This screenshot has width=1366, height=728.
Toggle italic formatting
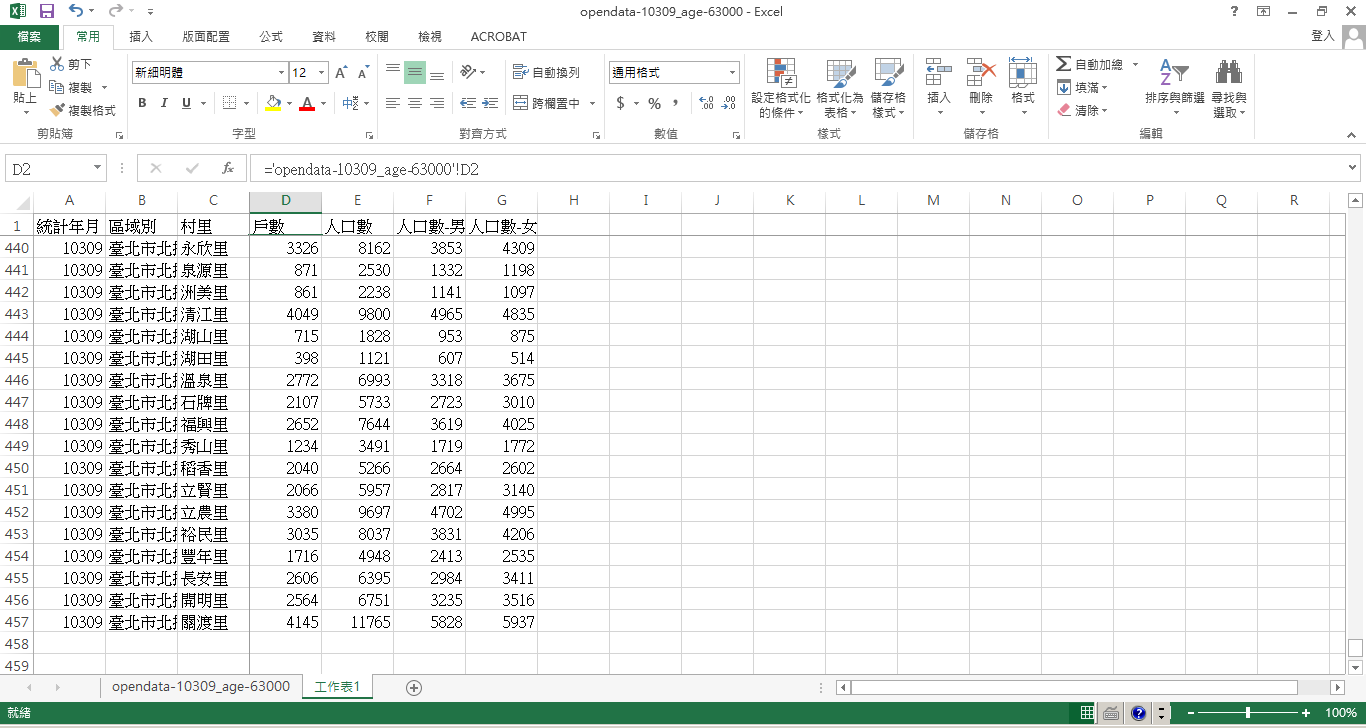[164, 103]
